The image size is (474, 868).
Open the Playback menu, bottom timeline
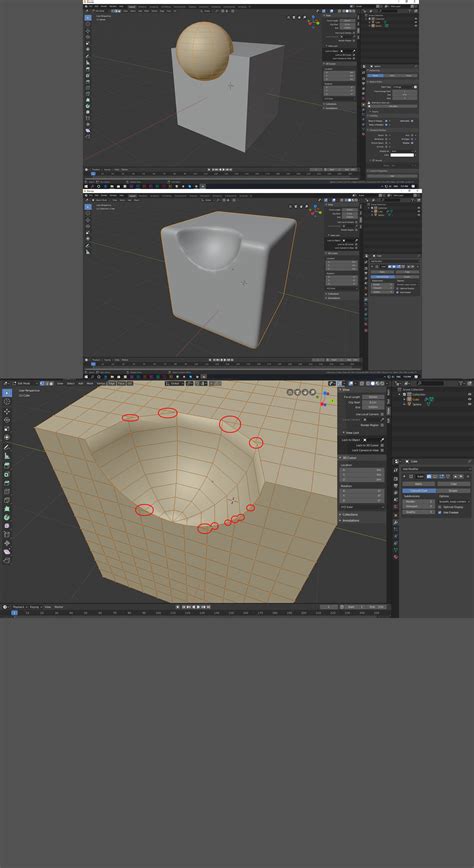19,607
